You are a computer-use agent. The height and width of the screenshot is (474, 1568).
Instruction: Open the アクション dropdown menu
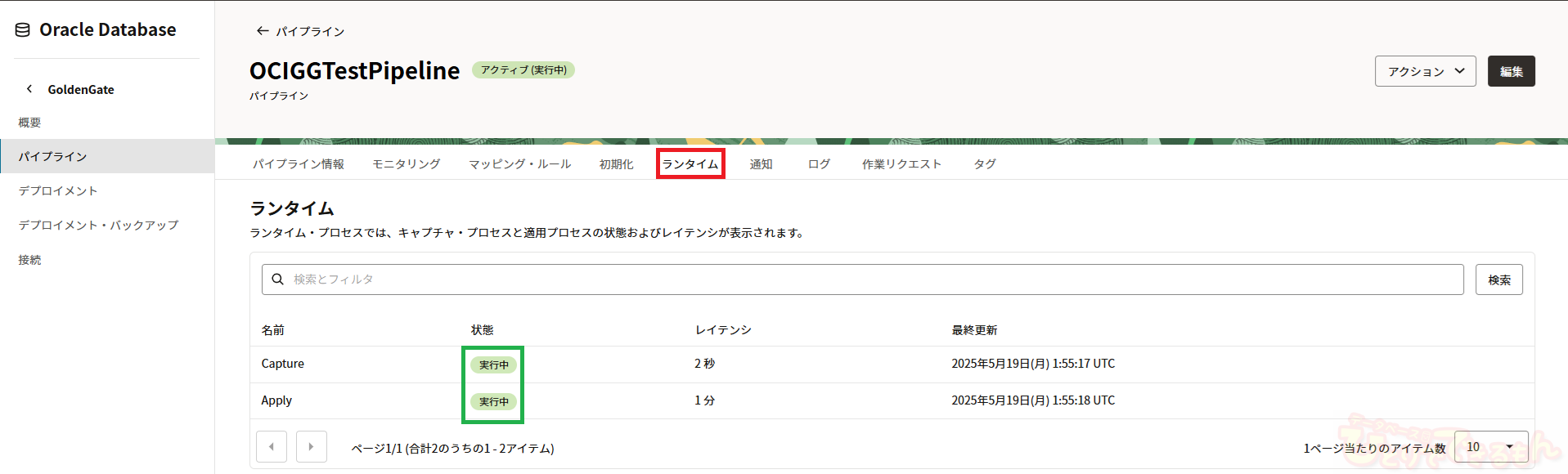(x=1425, y=71)
